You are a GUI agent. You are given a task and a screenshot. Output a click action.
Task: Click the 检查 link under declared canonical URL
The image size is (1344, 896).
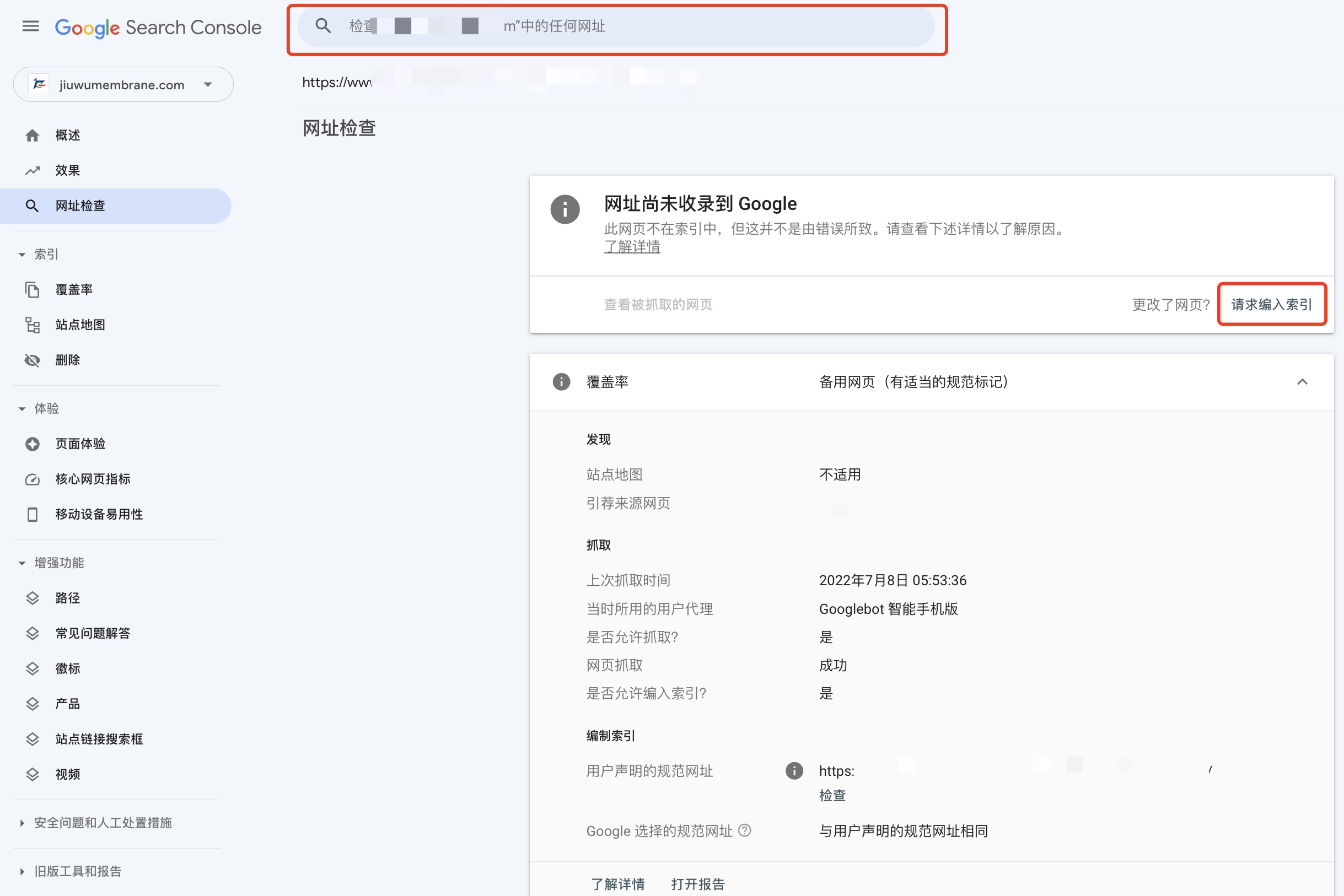(x=832, y=795)
